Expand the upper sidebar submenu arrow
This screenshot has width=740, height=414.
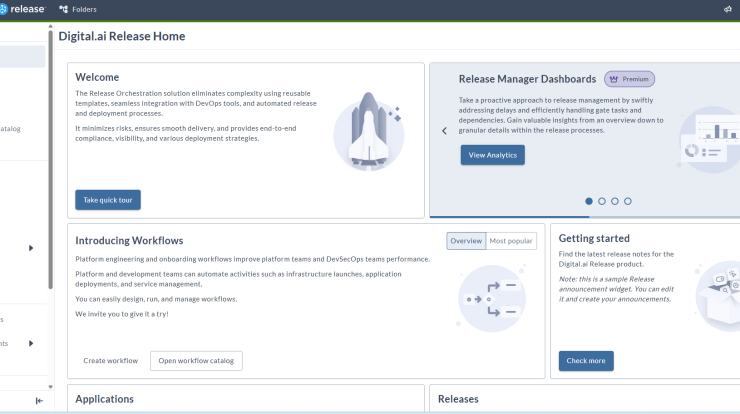[x=31, y=248]
